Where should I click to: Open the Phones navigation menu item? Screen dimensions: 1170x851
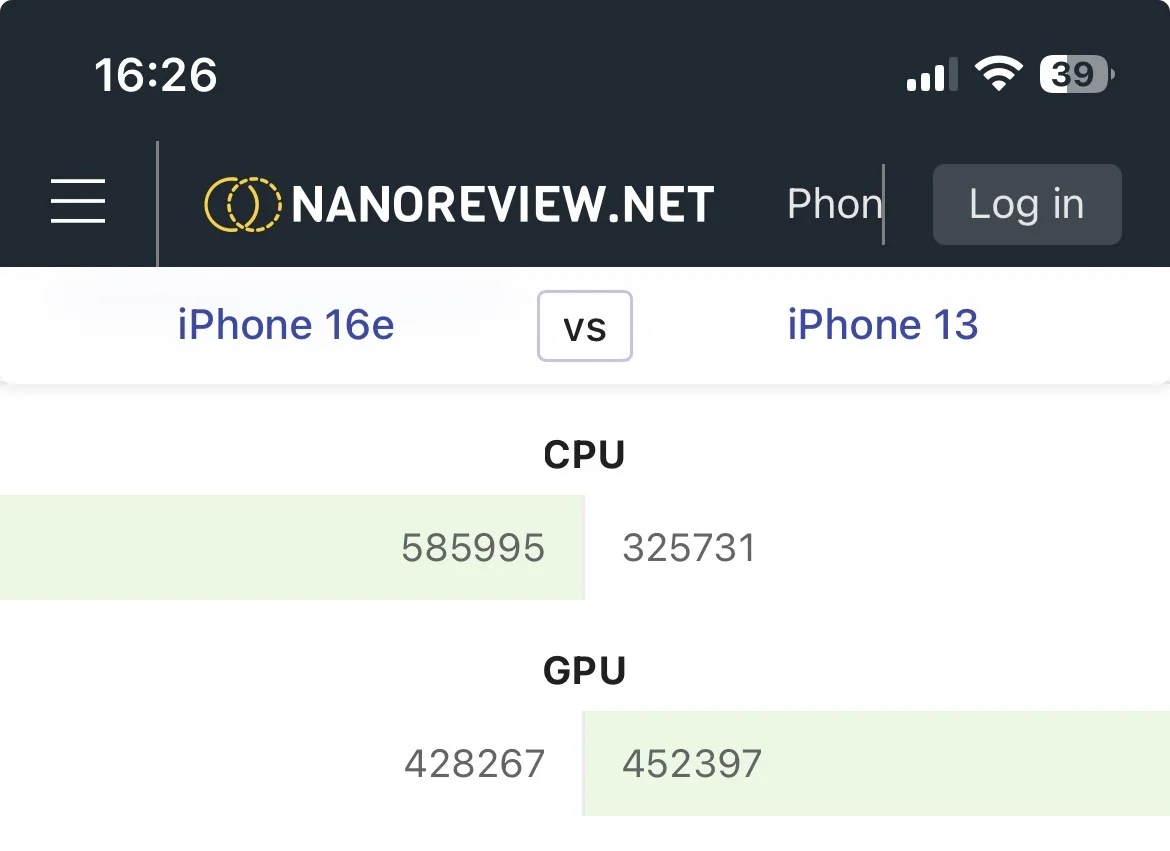pos(833,204)
